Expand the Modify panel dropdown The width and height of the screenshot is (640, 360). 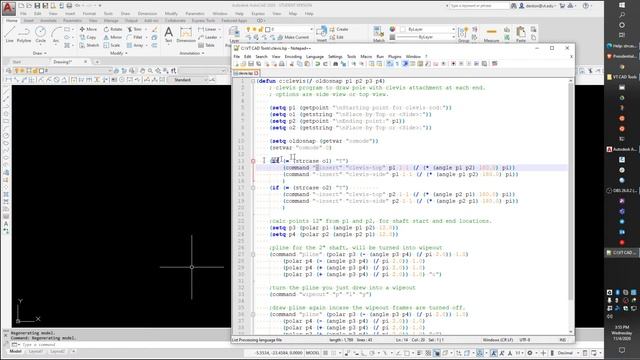coord(119,53)
